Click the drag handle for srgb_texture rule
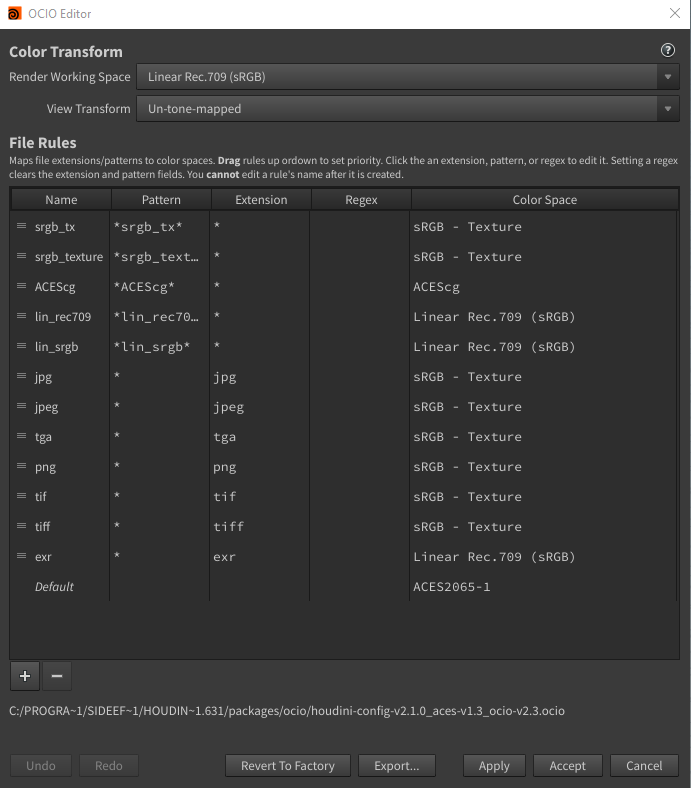Image resolution: width=691 pixels, height=788 pixels. tap(22, 256)
